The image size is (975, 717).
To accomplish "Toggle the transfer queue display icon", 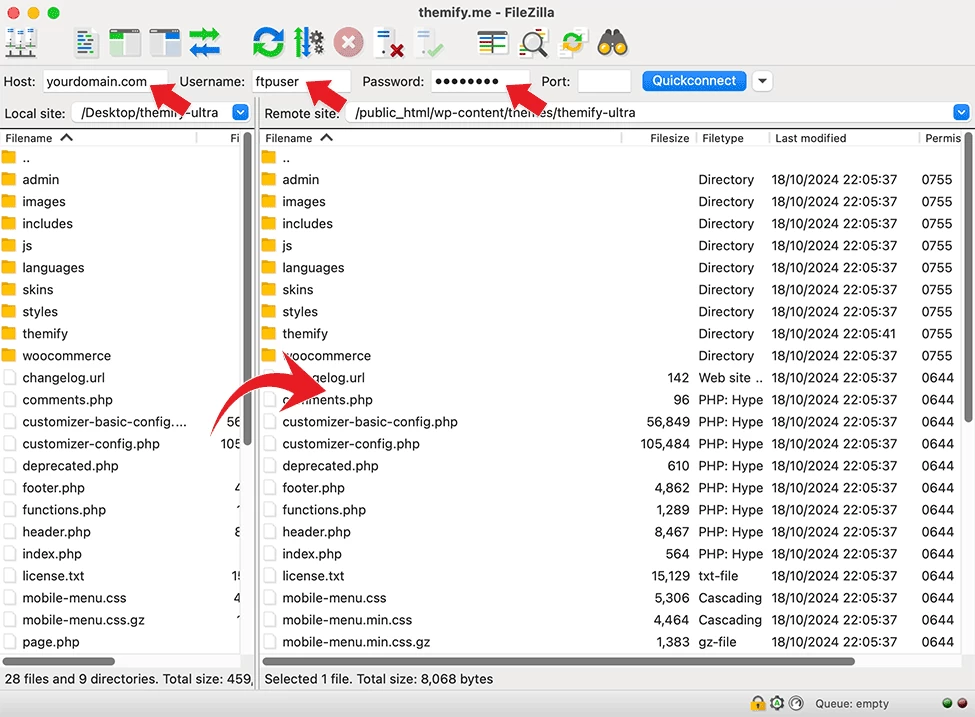I will coord(205,43).
